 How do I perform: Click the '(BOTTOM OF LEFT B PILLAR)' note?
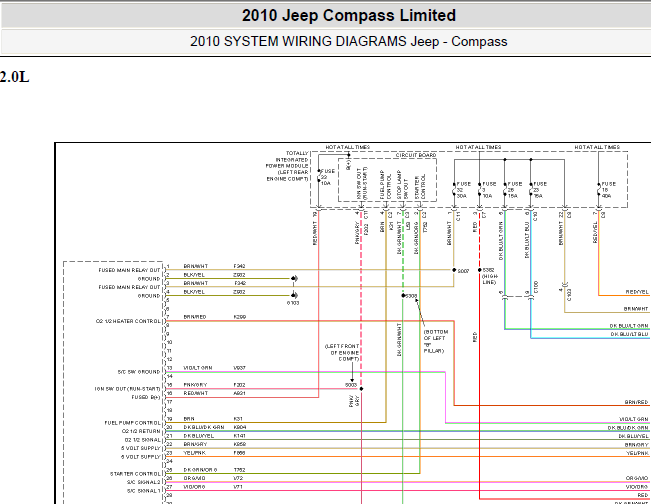coord(435,341)
